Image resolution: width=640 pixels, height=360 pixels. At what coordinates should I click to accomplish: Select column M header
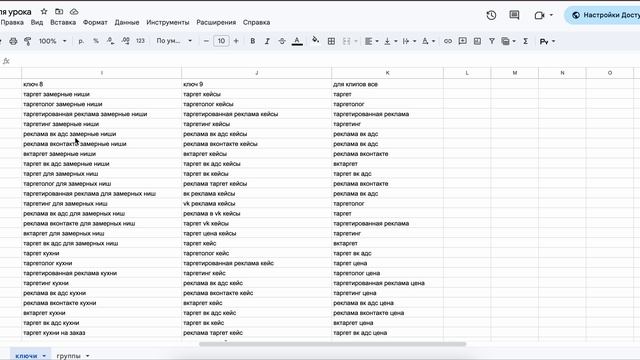pyautogui.click(x=515, y=73)
